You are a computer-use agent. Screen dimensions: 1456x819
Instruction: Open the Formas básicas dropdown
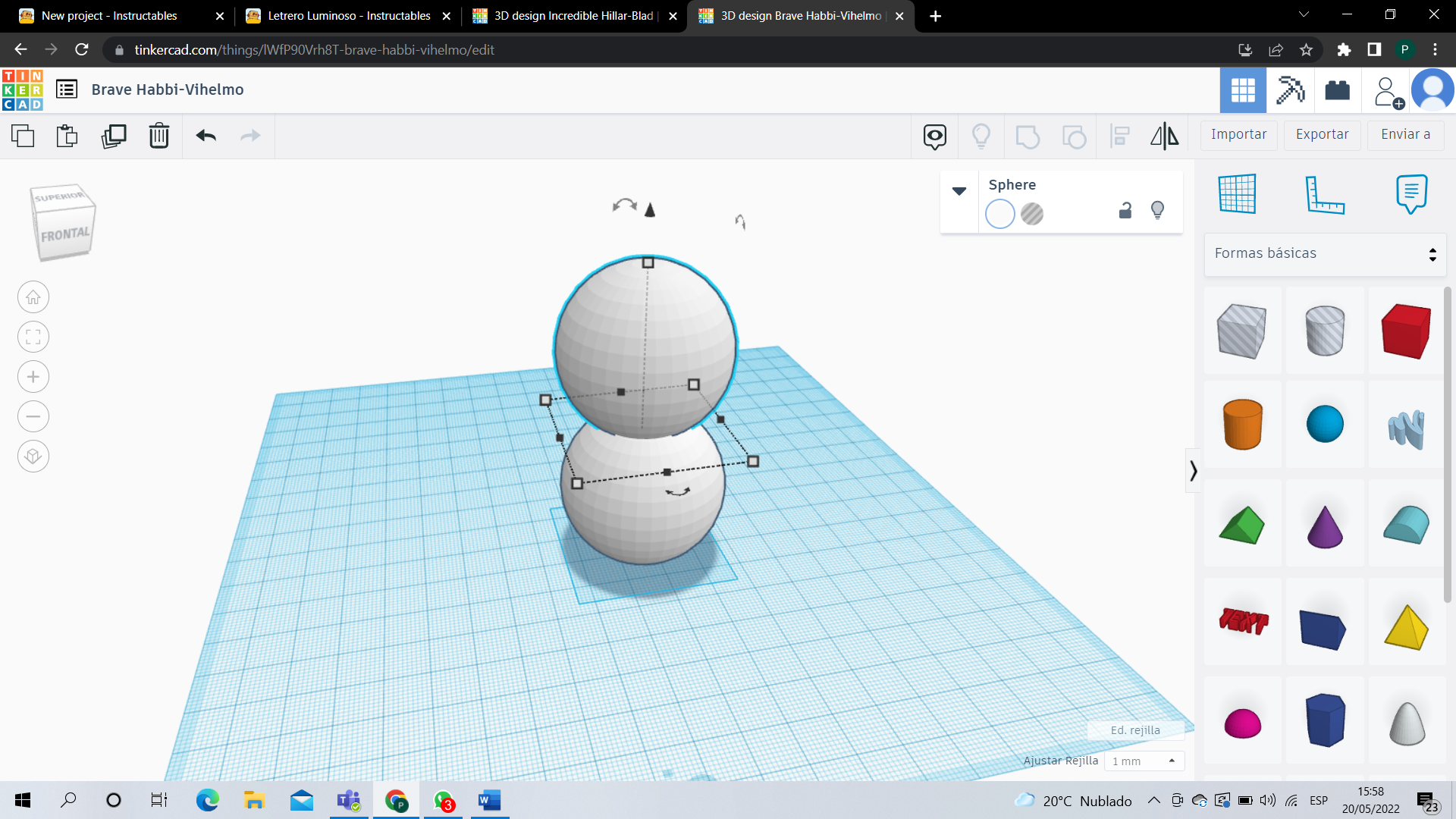[x=1325, y=254]
